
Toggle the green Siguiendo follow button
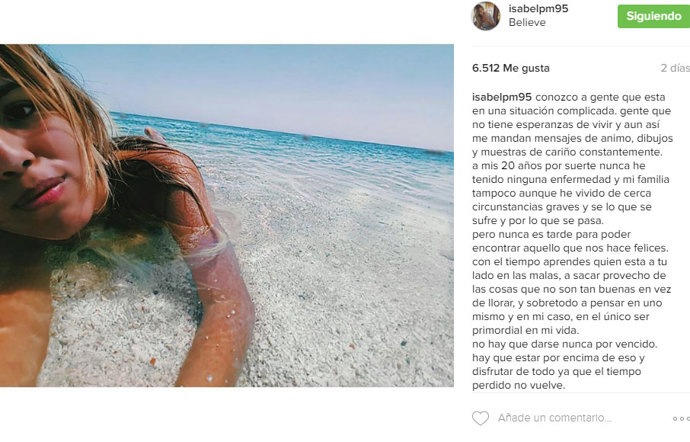coord(653,16)
